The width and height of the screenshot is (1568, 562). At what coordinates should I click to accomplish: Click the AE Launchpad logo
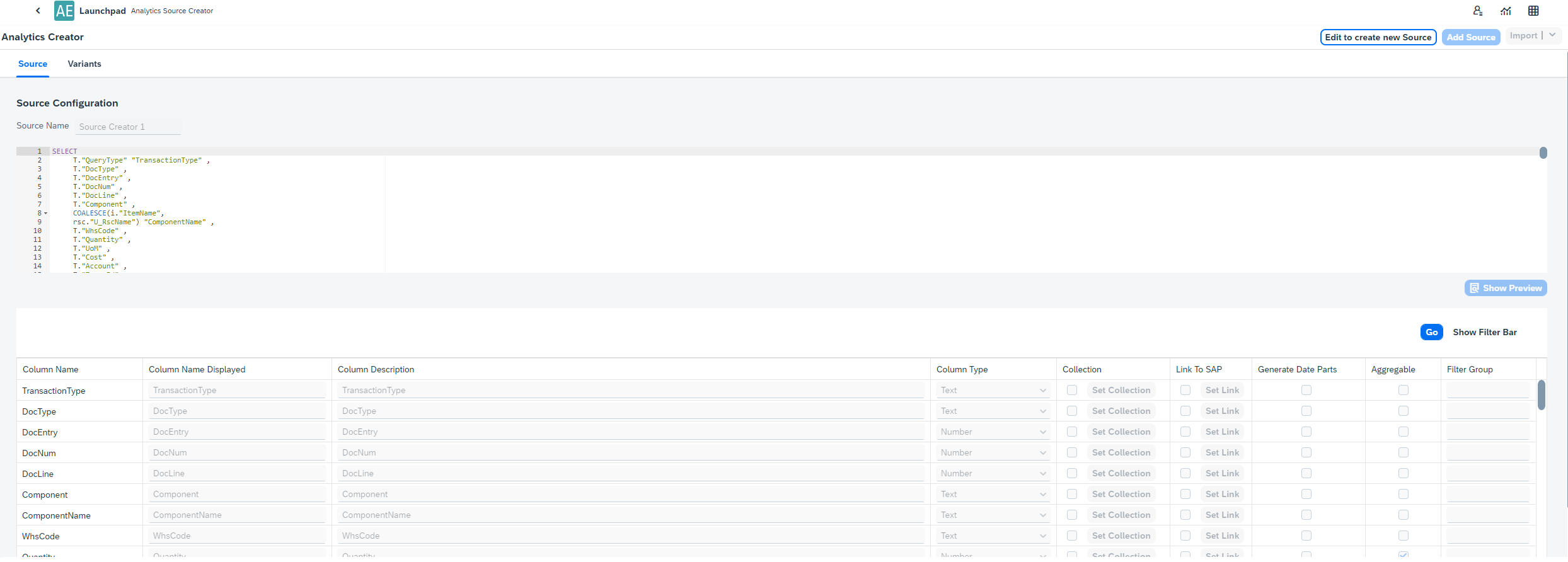pyautogui.click(x=64, y=11)
